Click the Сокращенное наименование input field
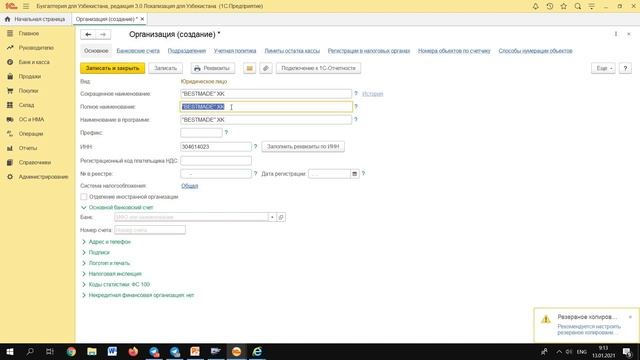The height and width of the screenshot is (360, 640). (x=266, y=94)
